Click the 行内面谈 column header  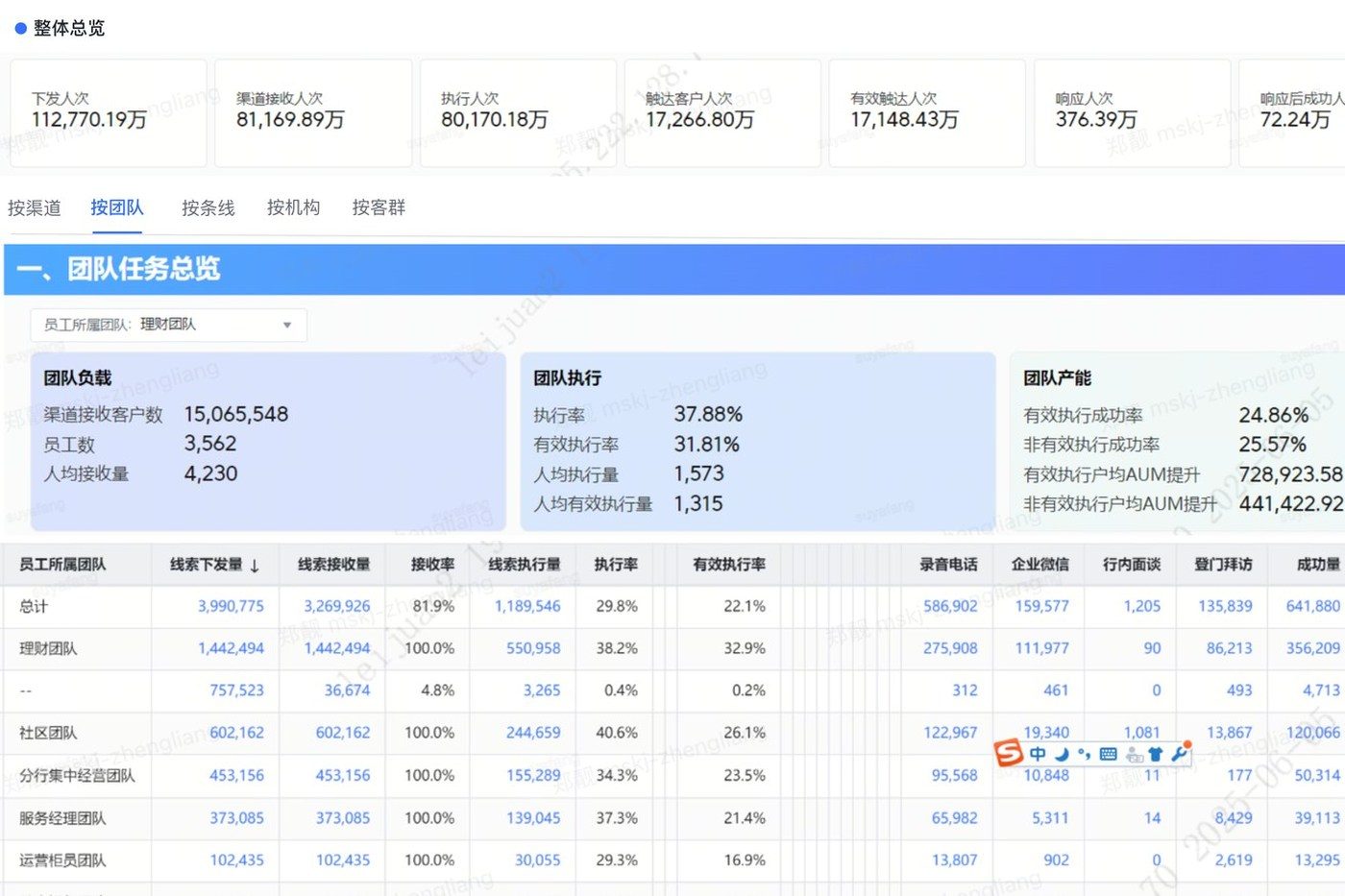pos(1132,565)
